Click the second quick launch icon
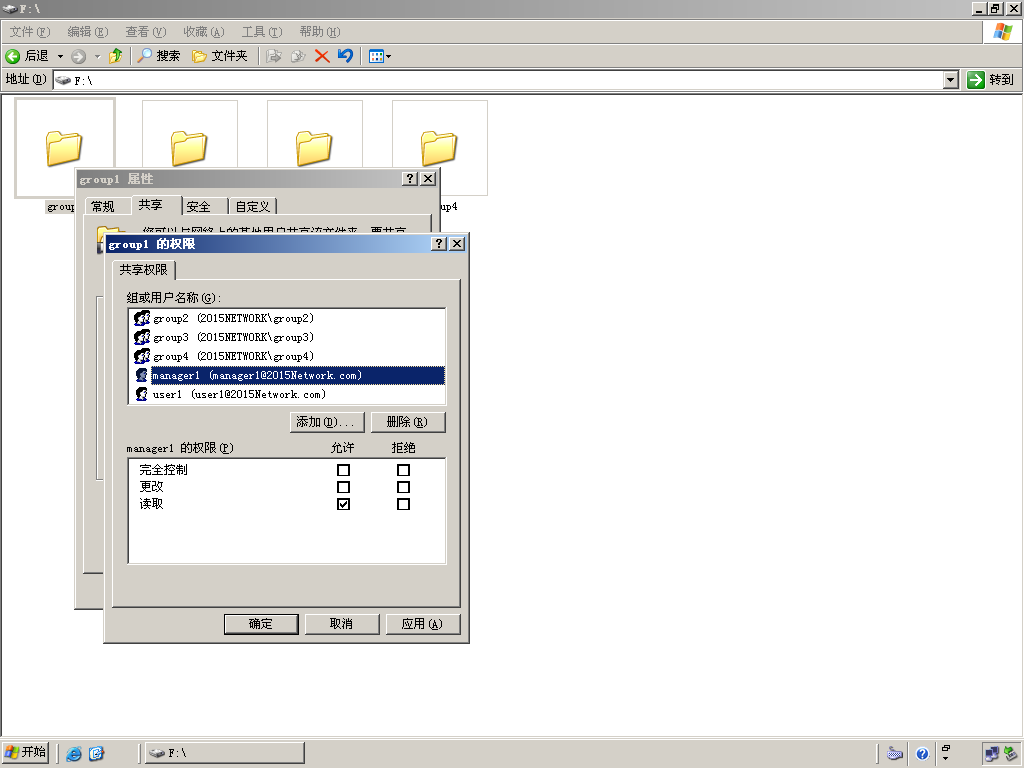Viewport: 1024px width, 768px height. (x=97, y=754)
